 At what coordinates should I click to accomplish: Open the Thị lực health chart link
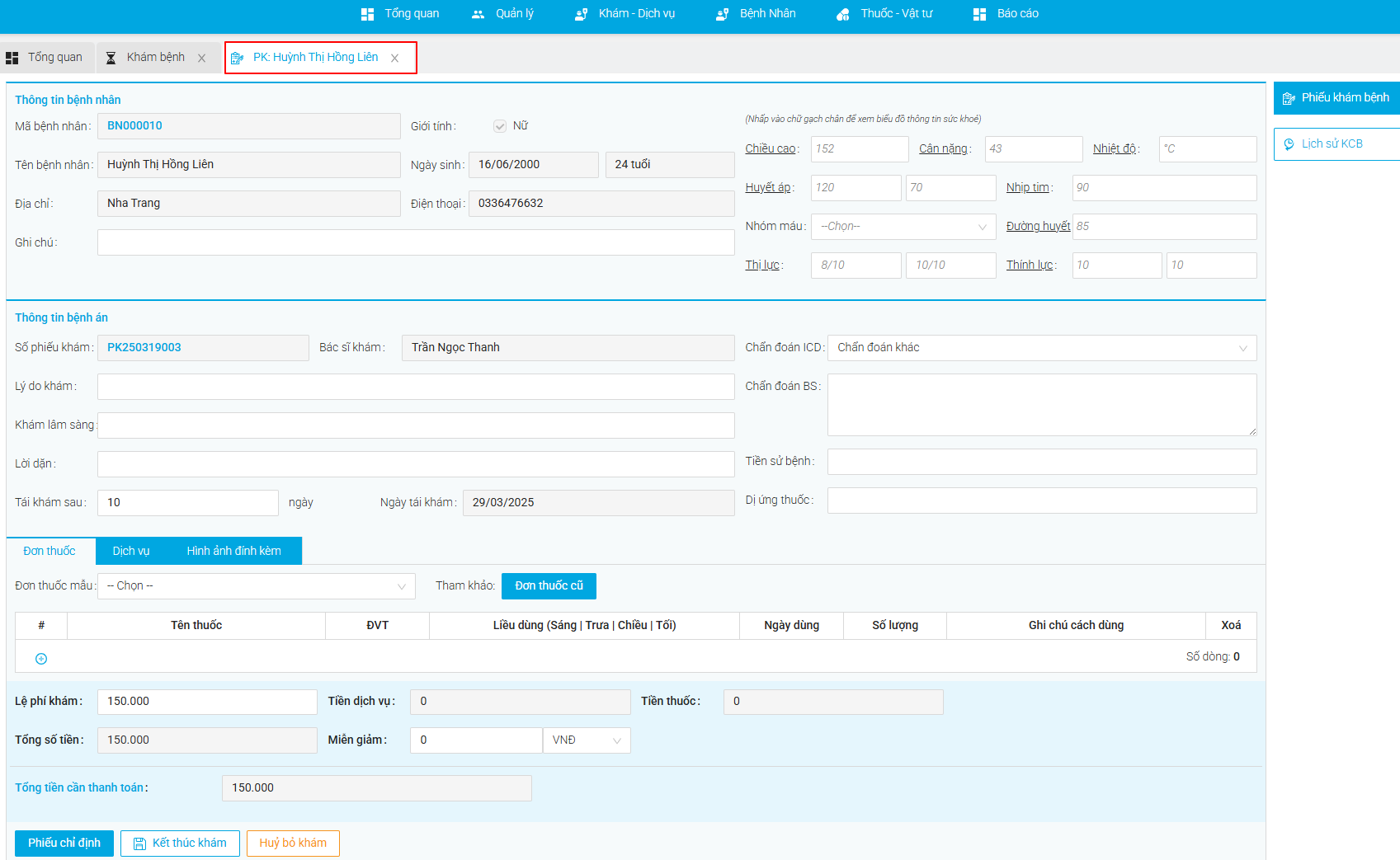762,266
